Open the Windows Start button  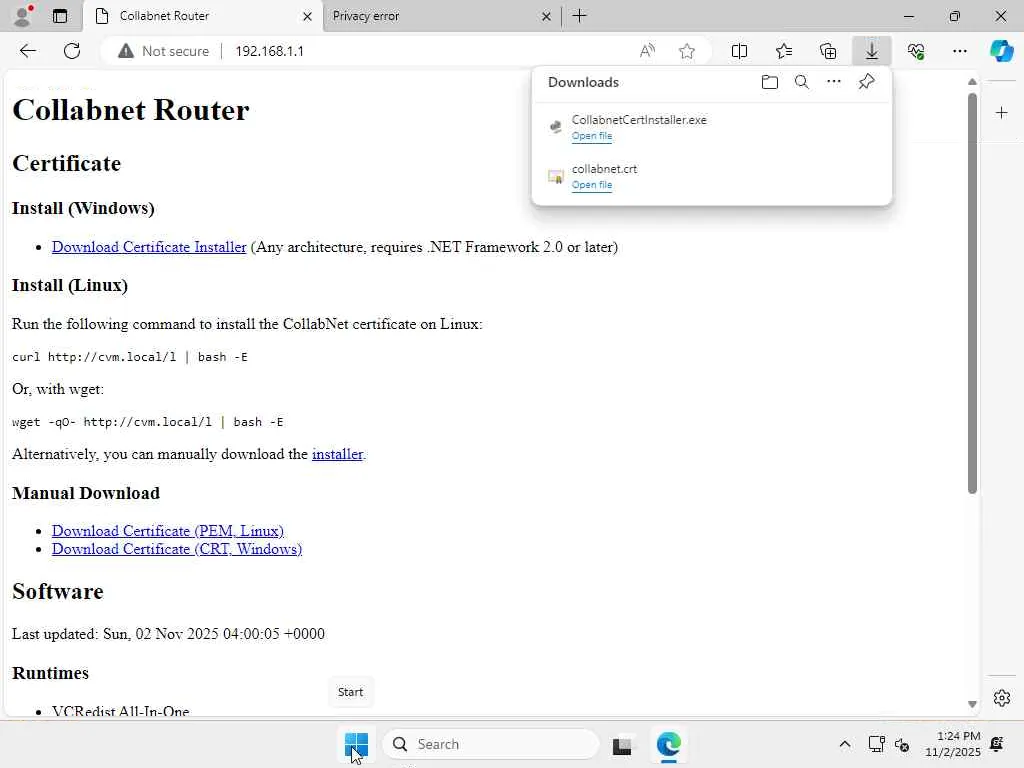[357, 744]
